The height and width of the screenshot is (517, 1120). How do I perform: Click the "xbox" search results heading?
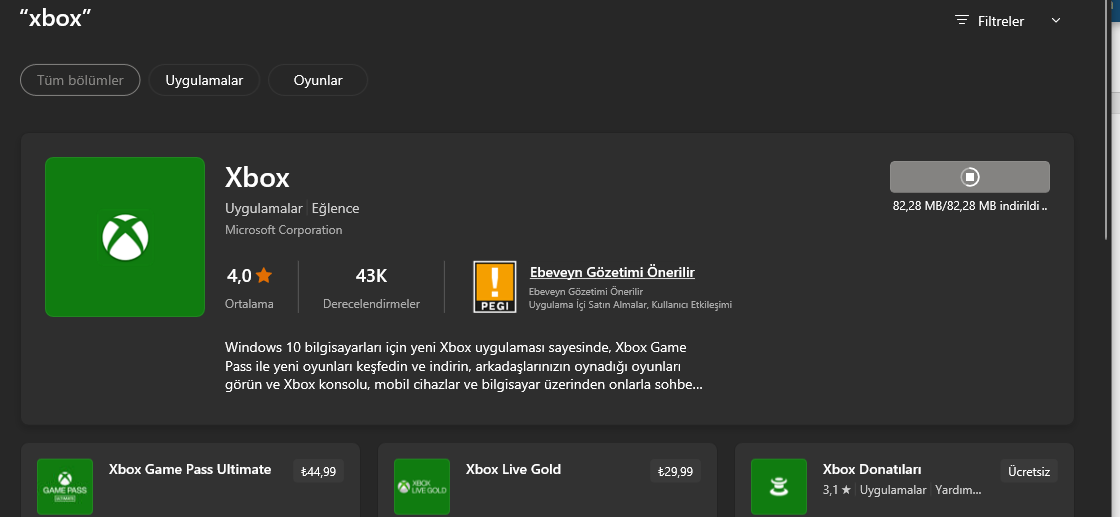tap(56, 18)
